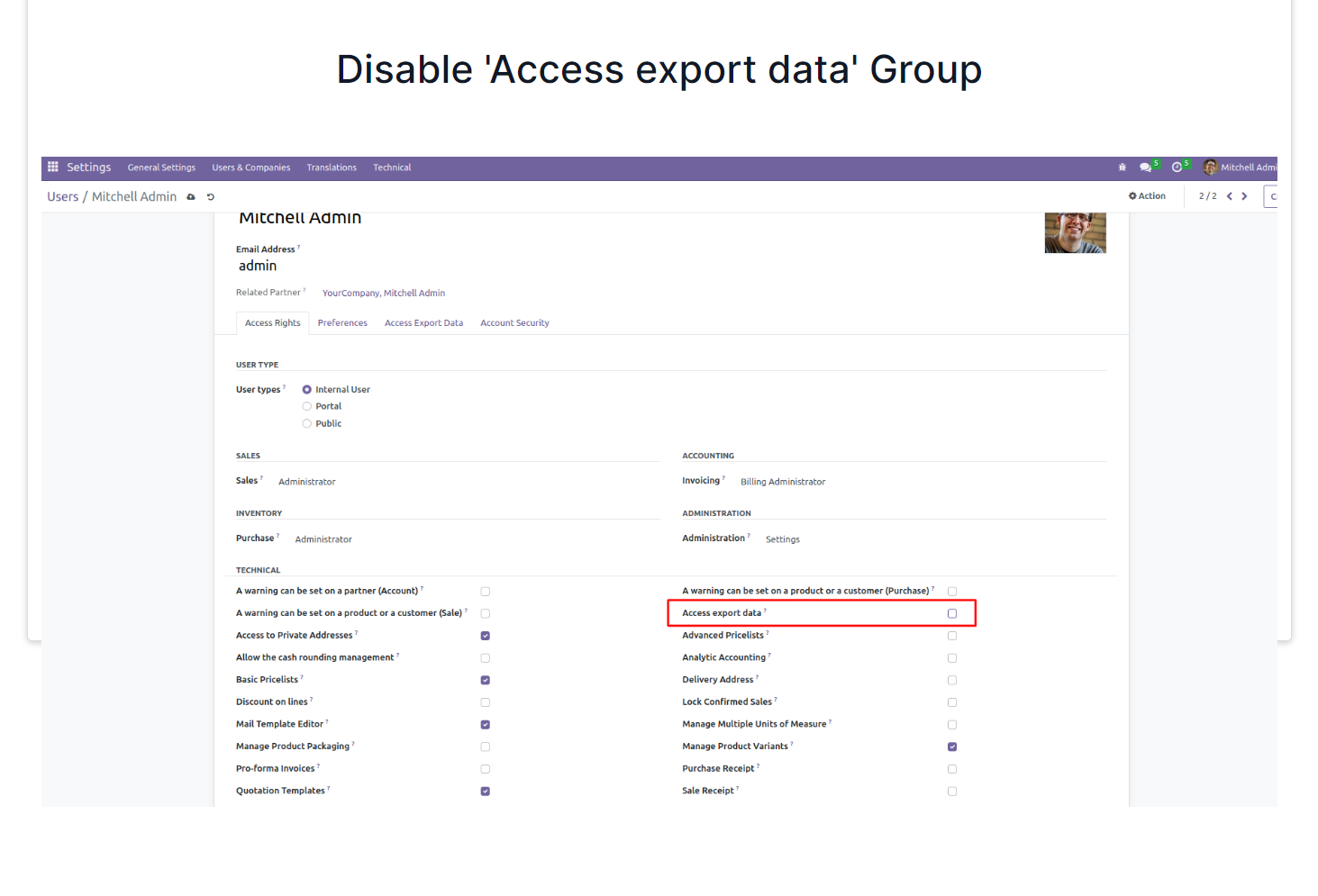Open the Translations menu
The image size is (1318, 896).
coord(332,167)
